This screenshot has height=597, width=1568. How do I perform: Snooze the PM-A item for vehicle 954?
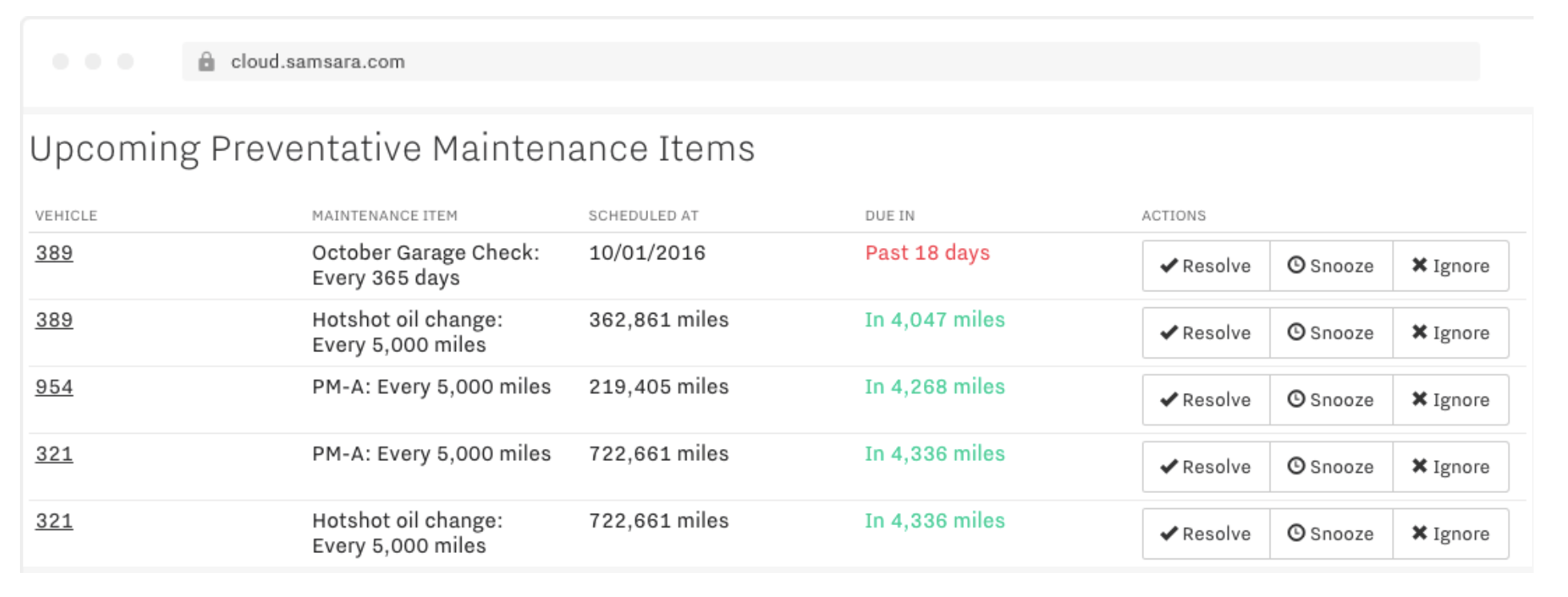(x=1330, y=400)
